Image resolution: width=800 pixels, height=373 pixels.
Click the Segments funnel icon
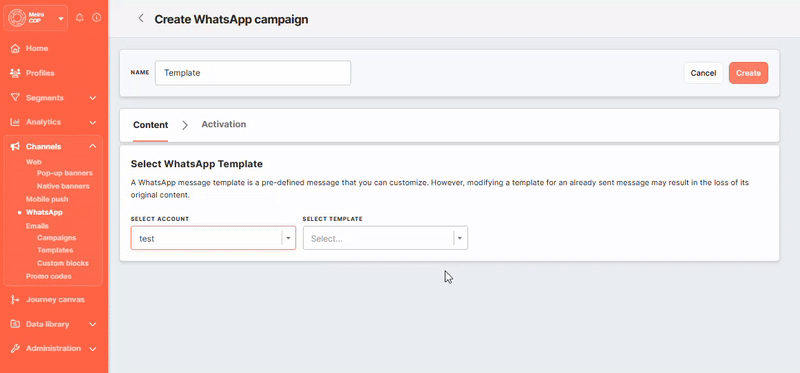point(15,97)
